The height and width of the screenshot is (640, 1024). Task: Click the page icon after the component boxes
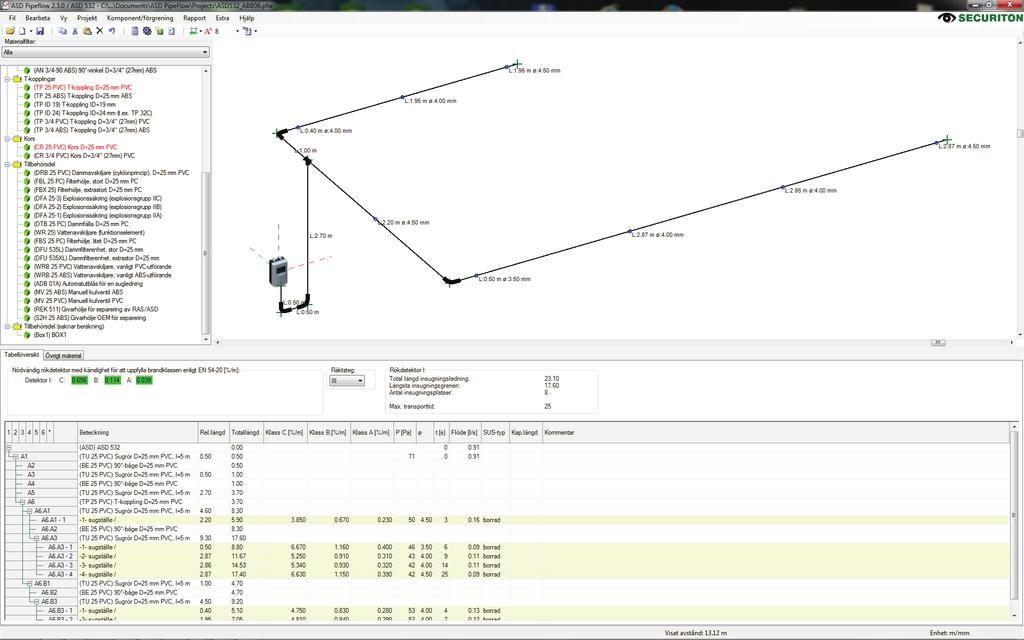pyautogui.click(x=171, y=31)
